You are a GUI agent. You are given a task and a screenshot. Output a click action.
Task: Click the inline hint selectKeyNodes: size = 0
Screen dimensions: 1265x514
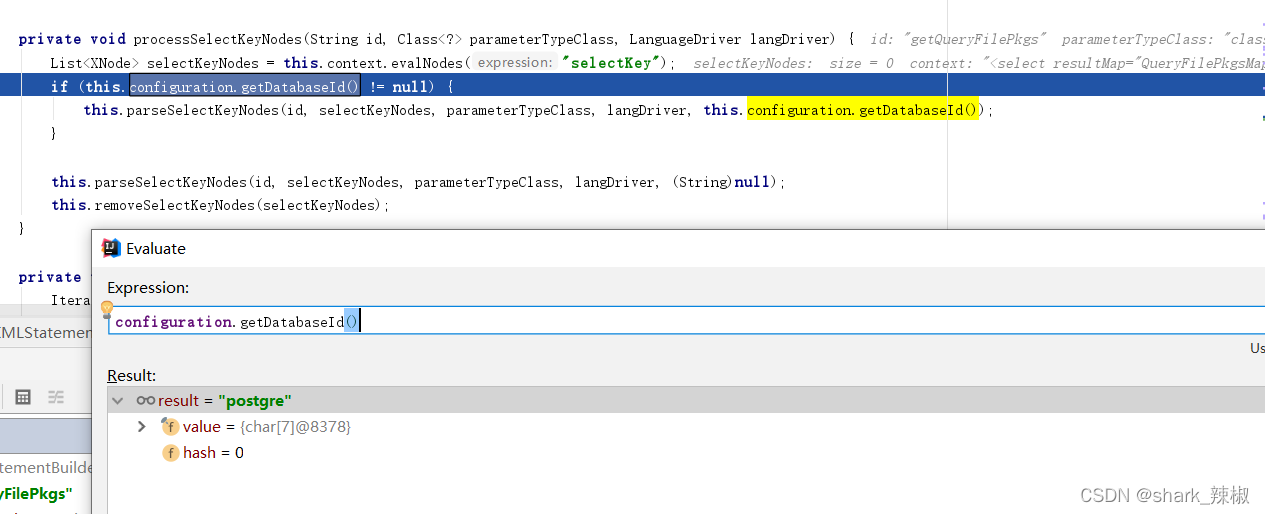[x=794, y=63]
